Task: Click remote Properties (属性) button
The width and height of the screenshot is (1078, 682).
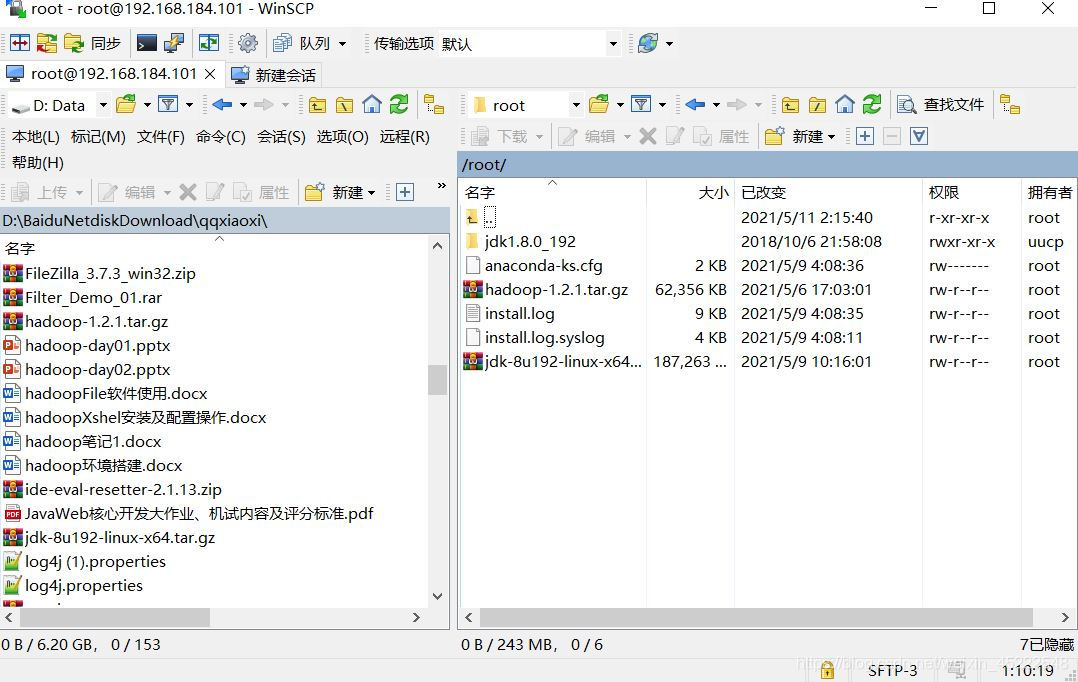Action: pyautogui.click(x=721, y=136)
